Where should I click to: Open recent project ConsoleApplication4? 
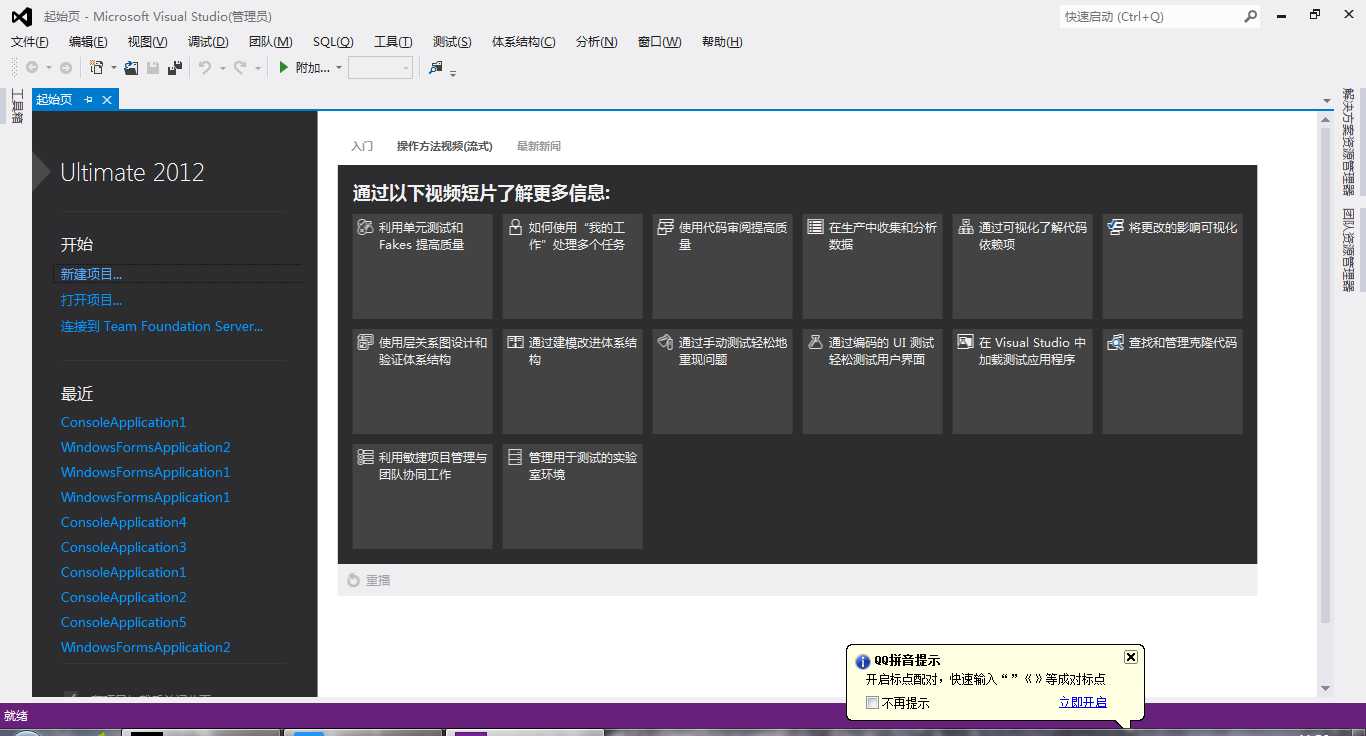click(124, 522)
